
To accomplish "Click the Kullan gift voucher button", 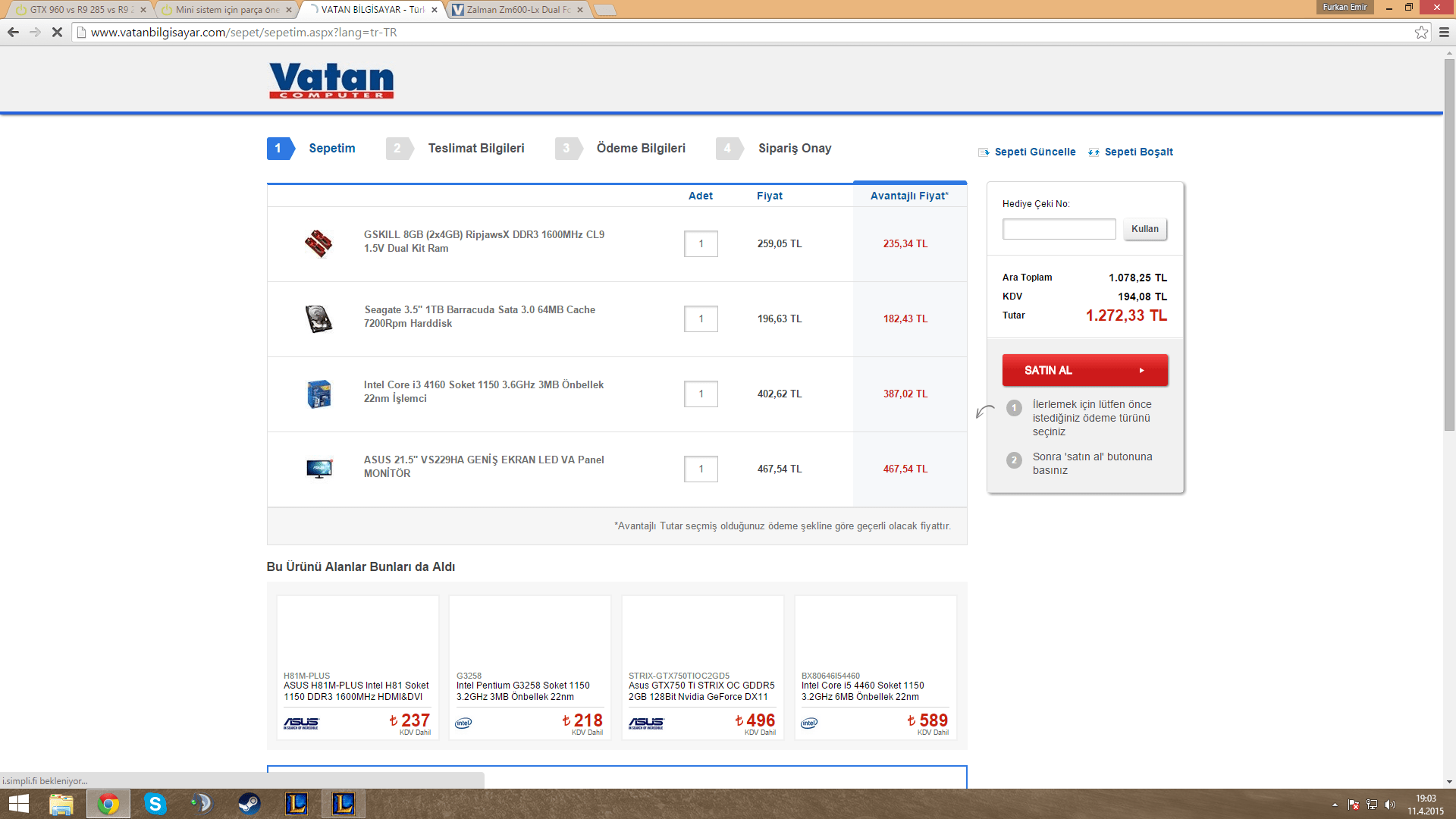I will tap(1144, 229).
